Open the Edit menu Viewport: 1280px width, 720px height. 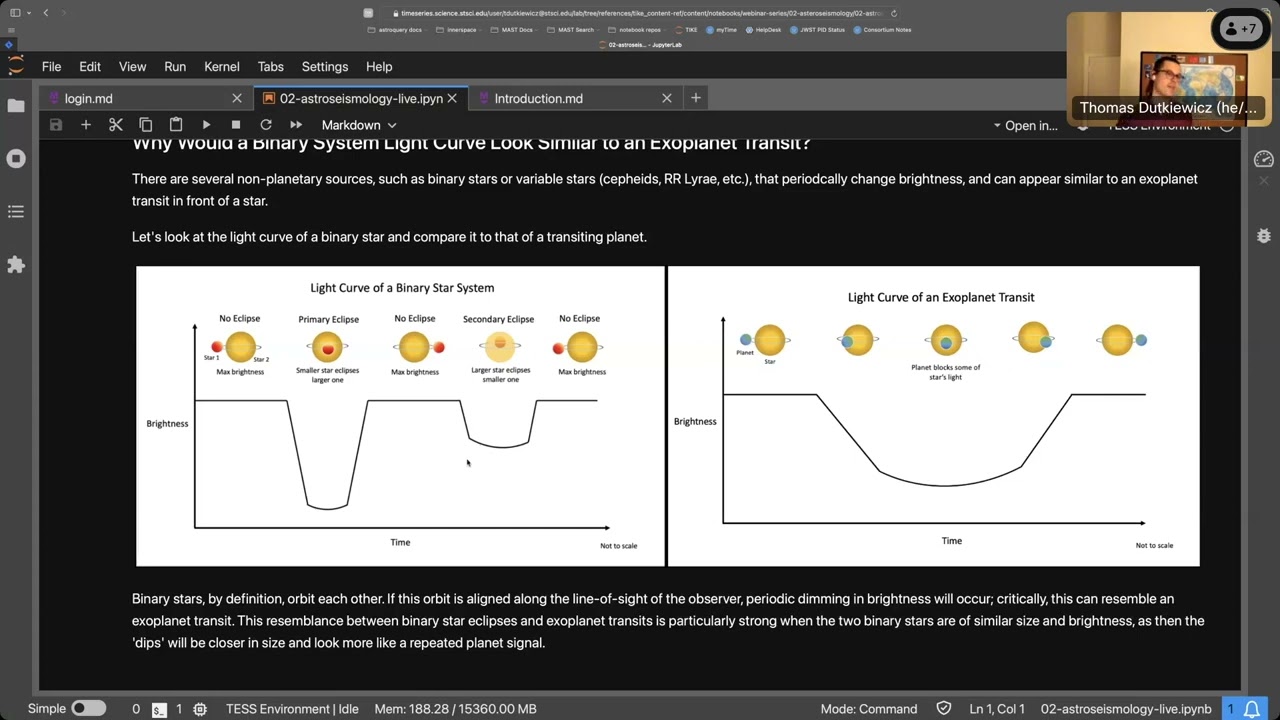pyautogui.click(x=90, y=66)
